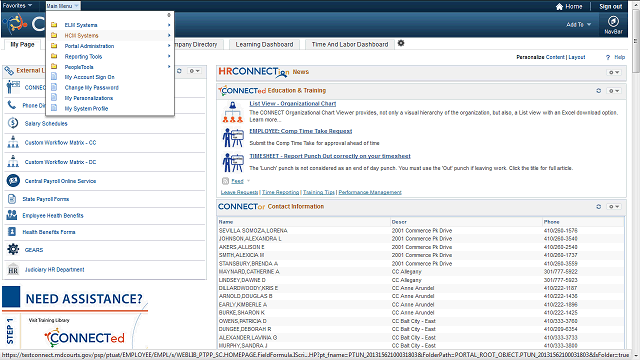The height and width of the screenshot is (360, 640).
Task: Click the Custom Workflow Matrix - CC icon
Action: pyautogui.click(x=13, y=142)
